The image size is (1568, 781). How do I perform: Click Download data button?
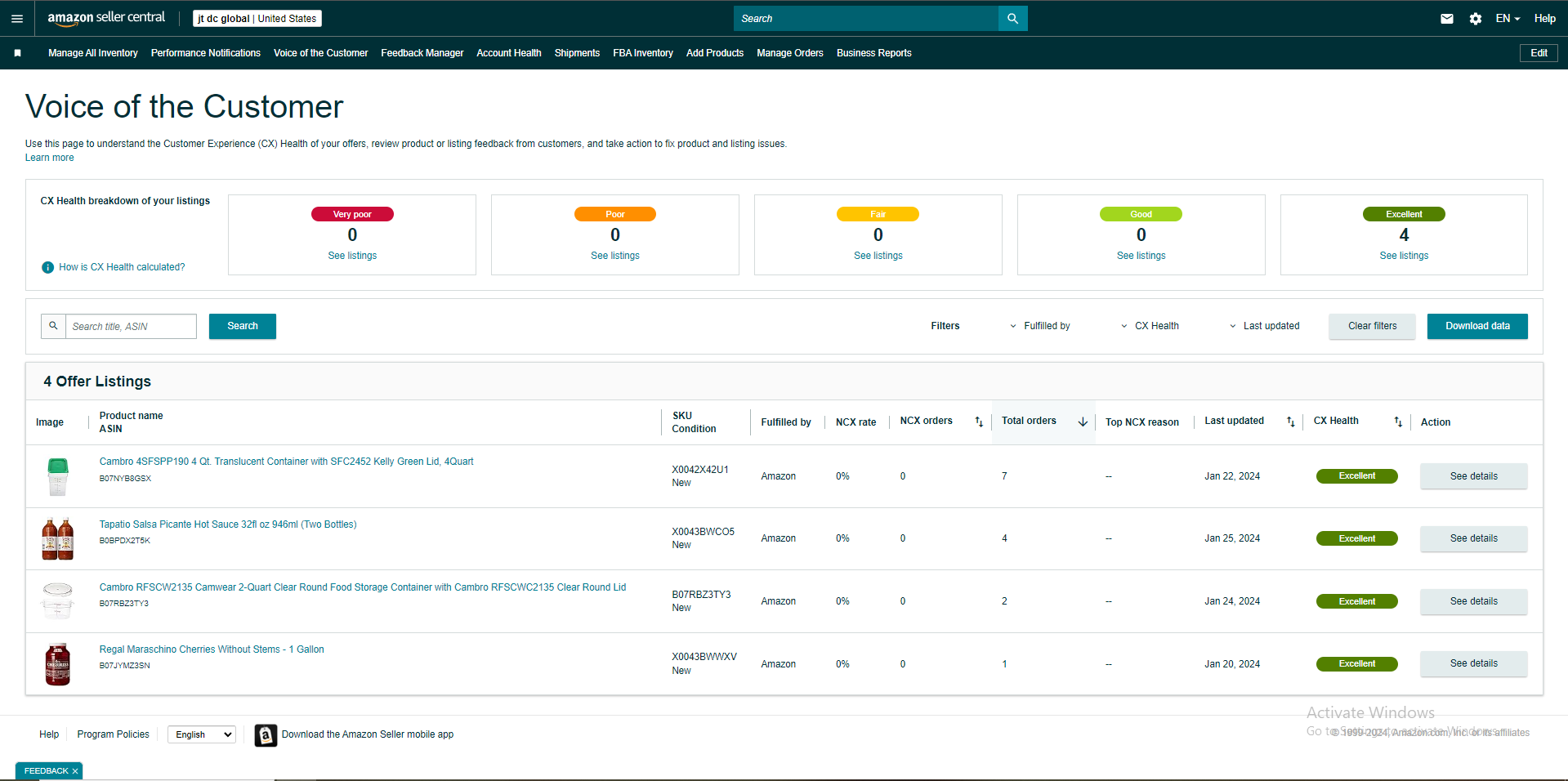point(1477,326)
